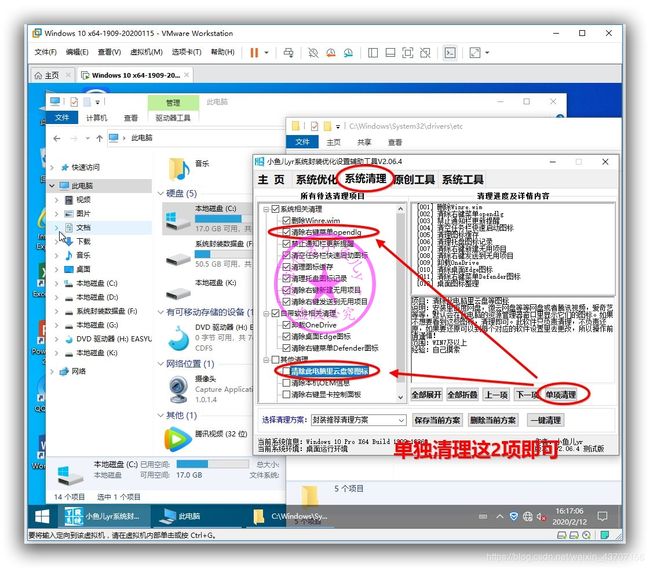This screenshot has width=650, height=568.
Task: Uncheck 删除Winre.wim in the cleanup list
Action: point(286,221)
